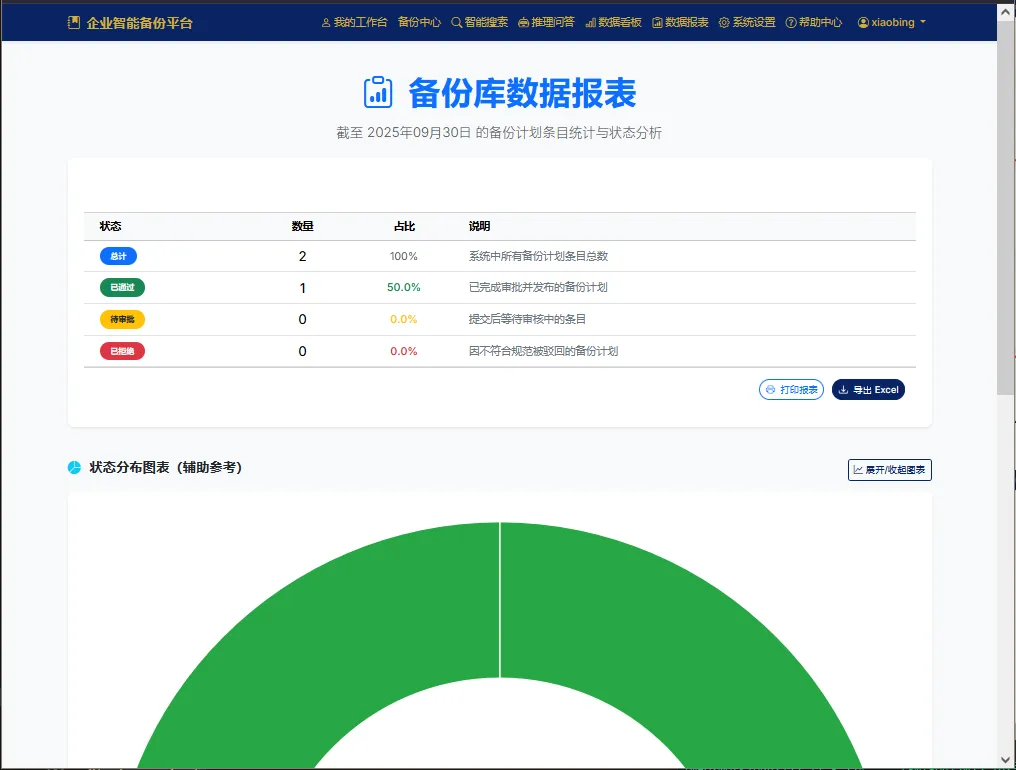Go to 备份中心 menu item
This screenshot has height=770, width=1016.
tap(419, 22)
